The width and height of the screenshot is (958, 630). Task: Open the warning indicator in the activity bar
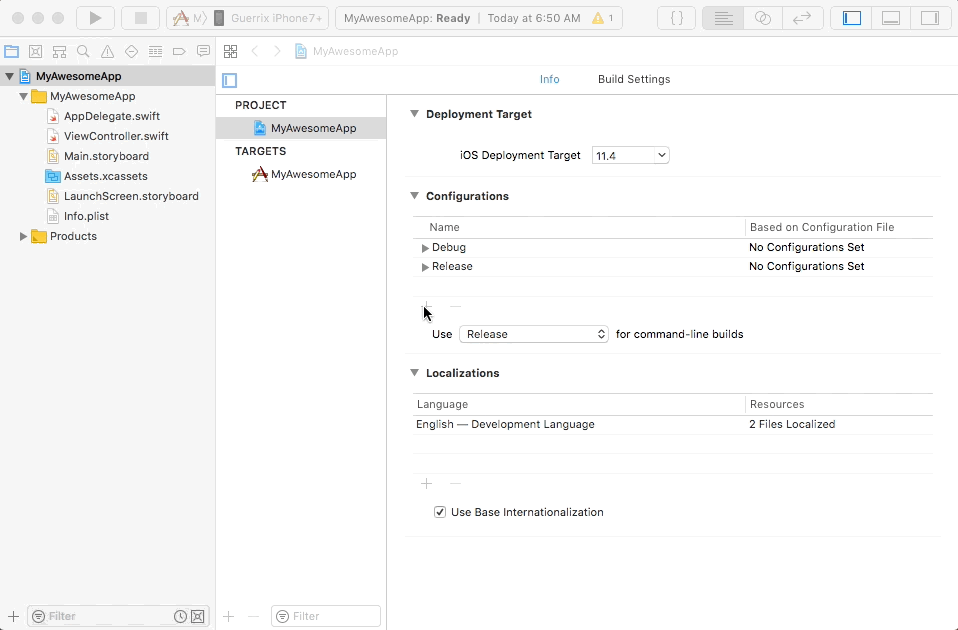(x=602, y=18)
